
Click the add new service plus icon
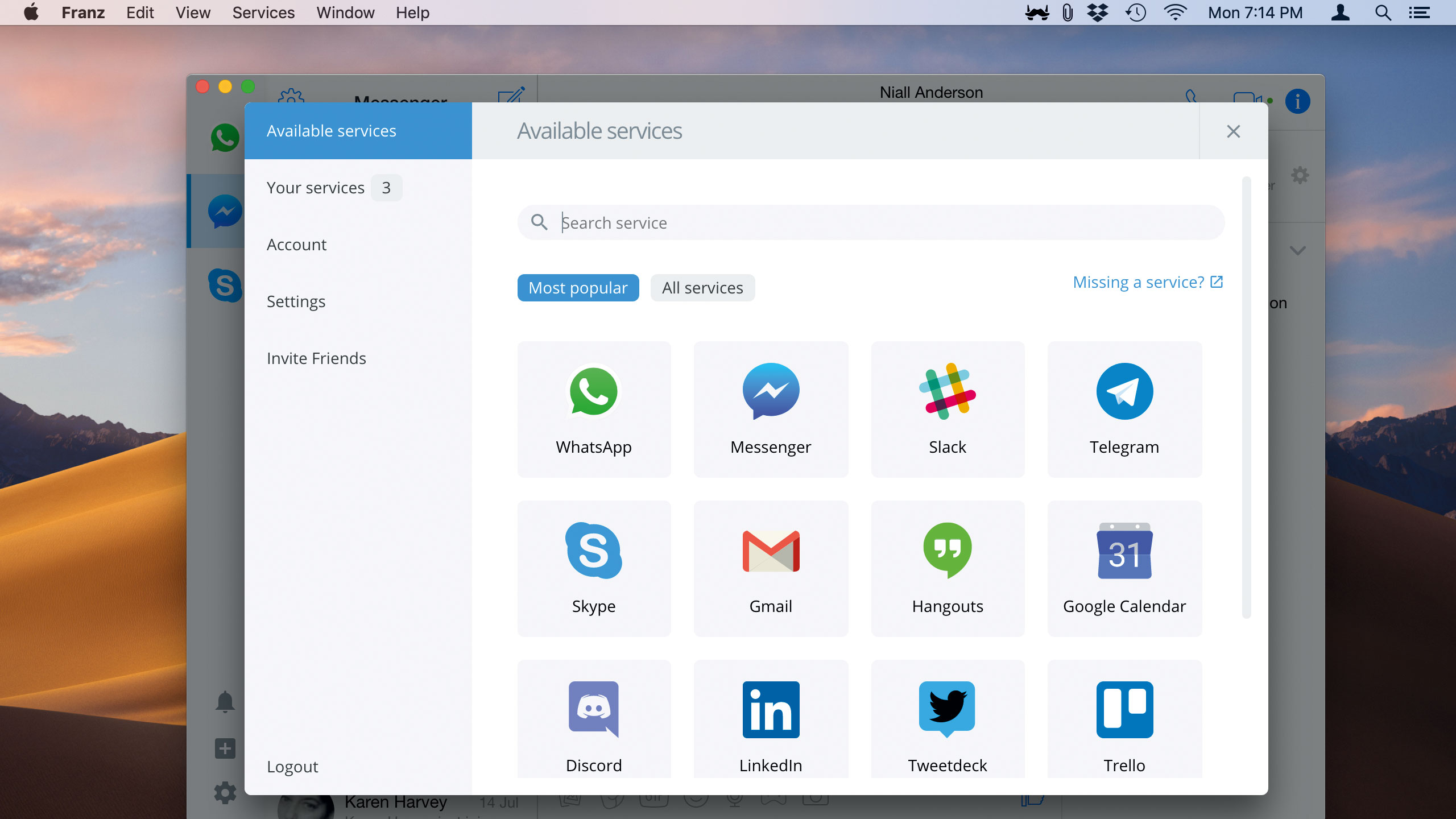tap(225, 748)
